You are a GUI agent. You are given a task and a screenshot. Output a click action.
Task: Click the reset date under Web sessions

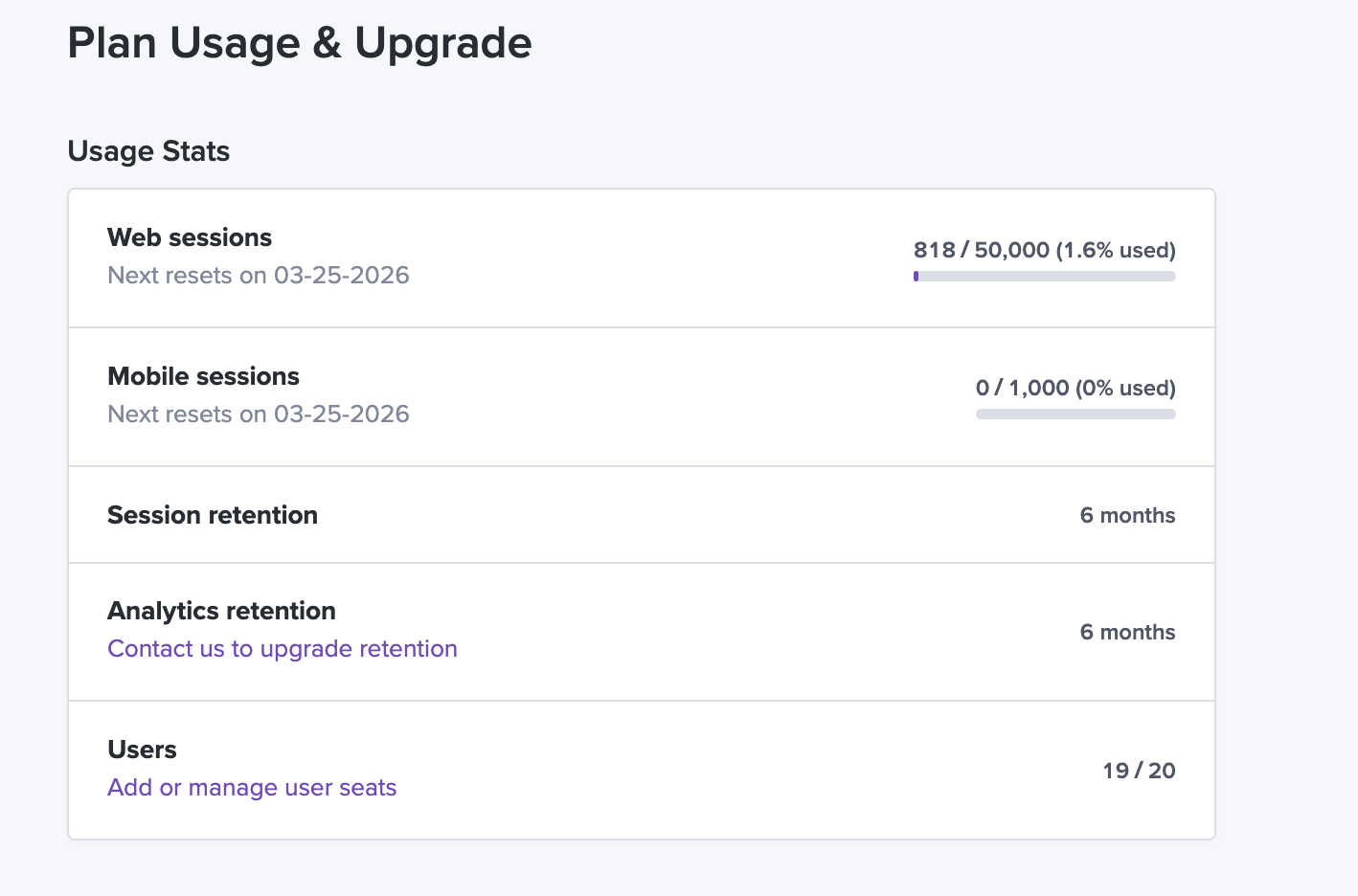point(341,276)
